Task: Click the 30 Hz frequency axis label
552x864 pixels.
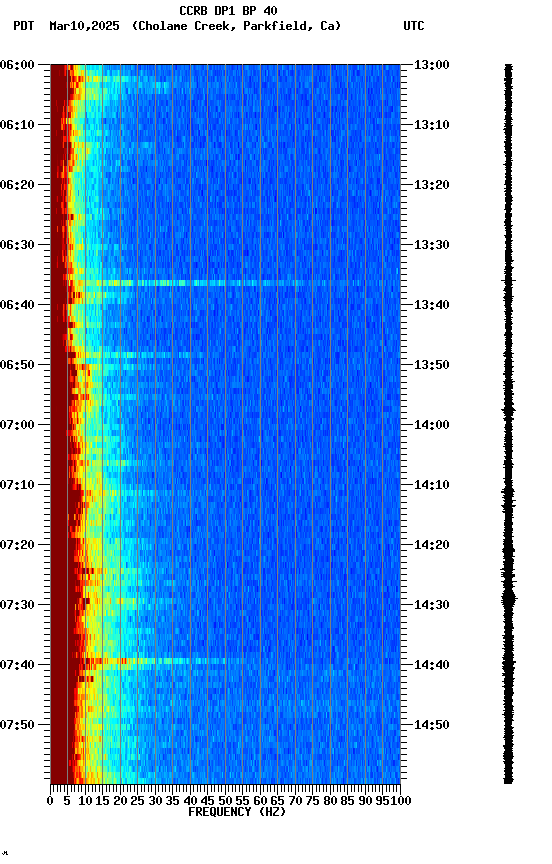Action: point(155,801)
